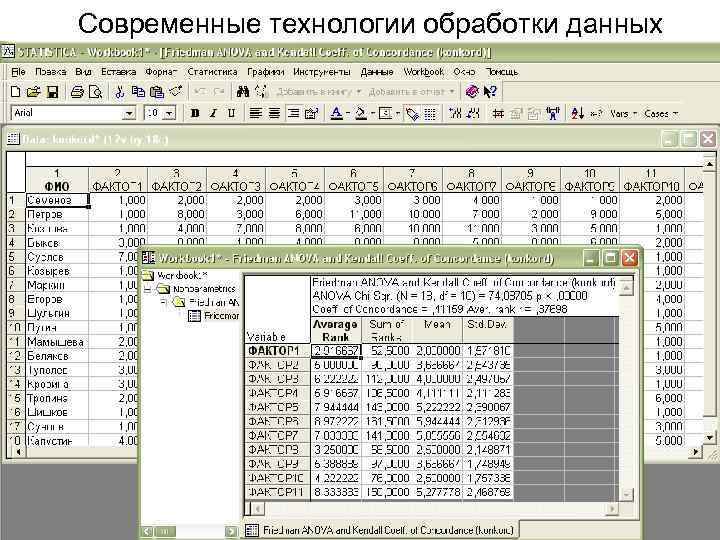Viewport: 720px width, 540px height.
Task: Click the help books icon
Action: pos(472,91)
